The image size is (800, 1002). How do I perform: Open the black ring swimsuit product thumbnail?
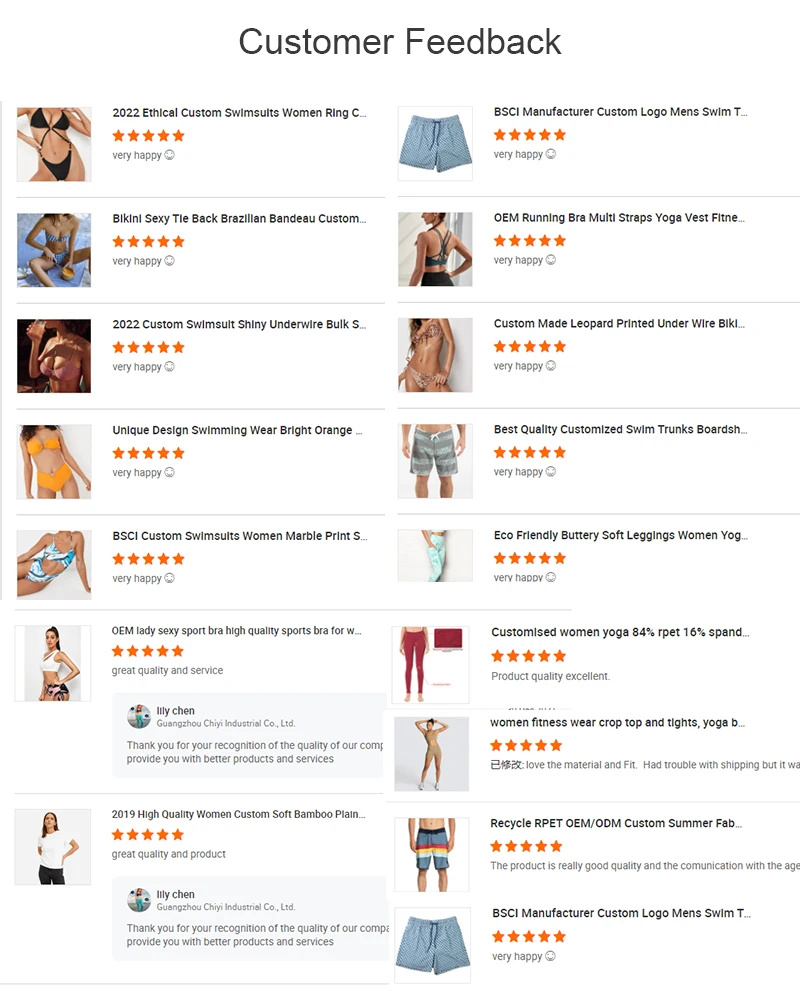coord(54,144)
